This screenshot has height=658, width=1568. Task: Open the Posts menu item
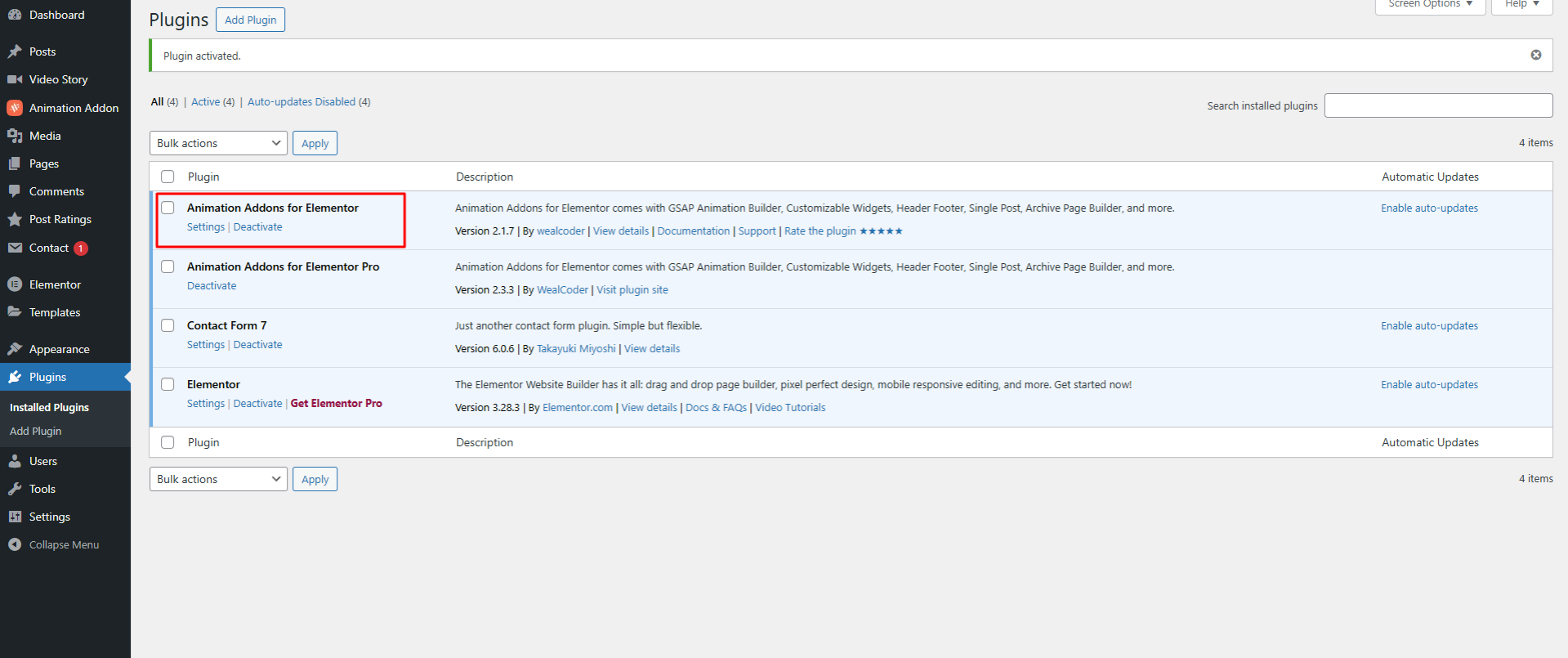(x=42, y=51)
